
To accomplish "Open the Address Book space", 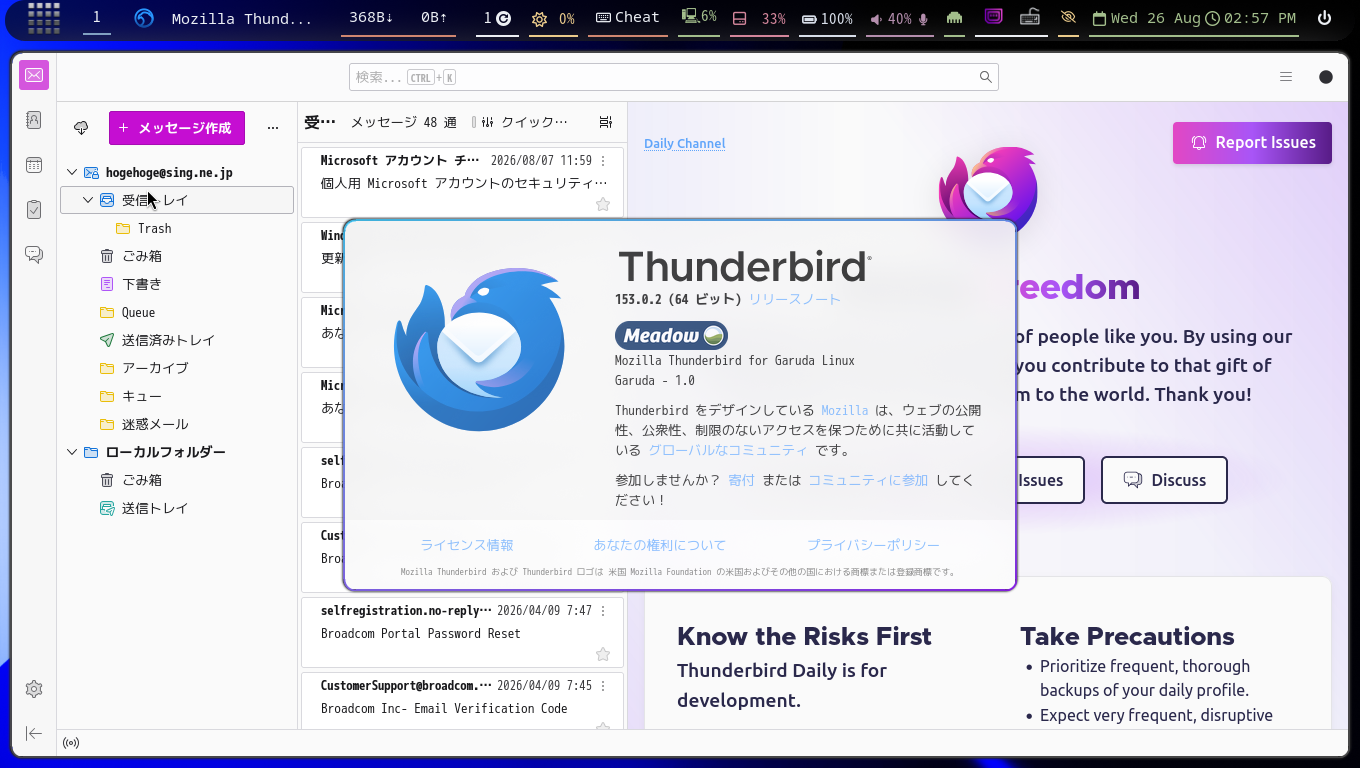I will pos(34,120).
